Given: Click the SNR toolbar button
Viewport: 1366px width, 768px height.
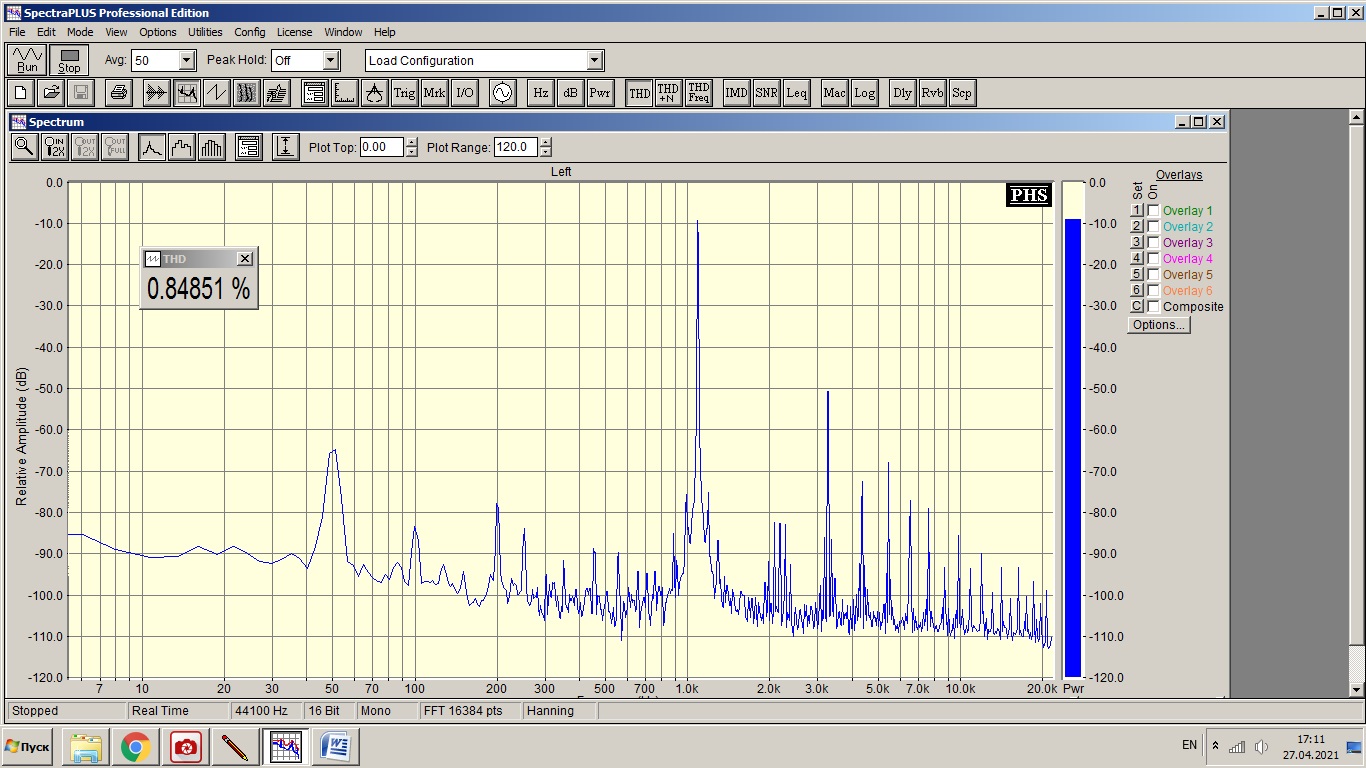Looking at the screenshot, I should click(x=767, y=93).
